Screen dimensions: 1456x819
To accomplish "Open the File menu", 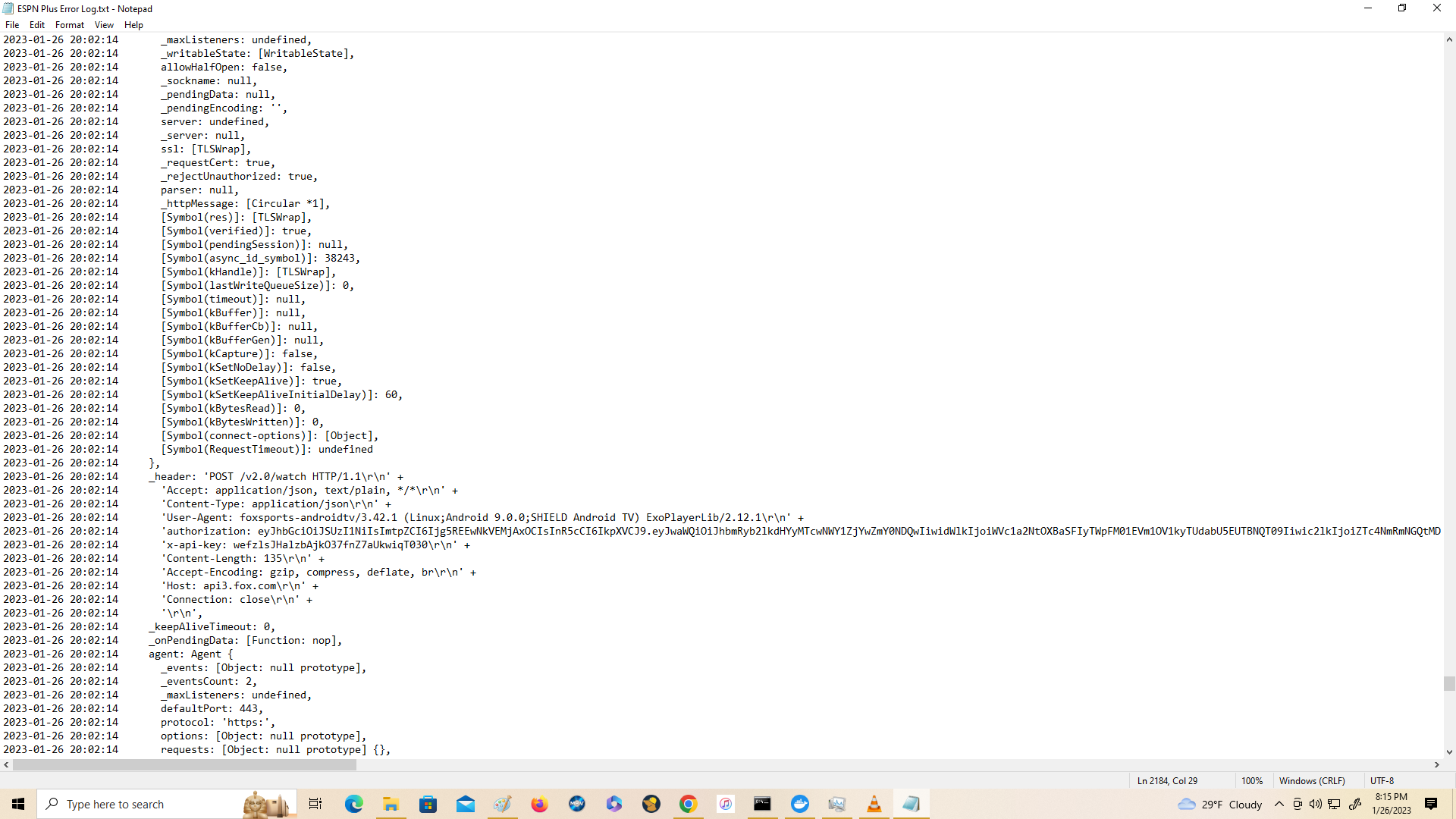I will [12, 25].
